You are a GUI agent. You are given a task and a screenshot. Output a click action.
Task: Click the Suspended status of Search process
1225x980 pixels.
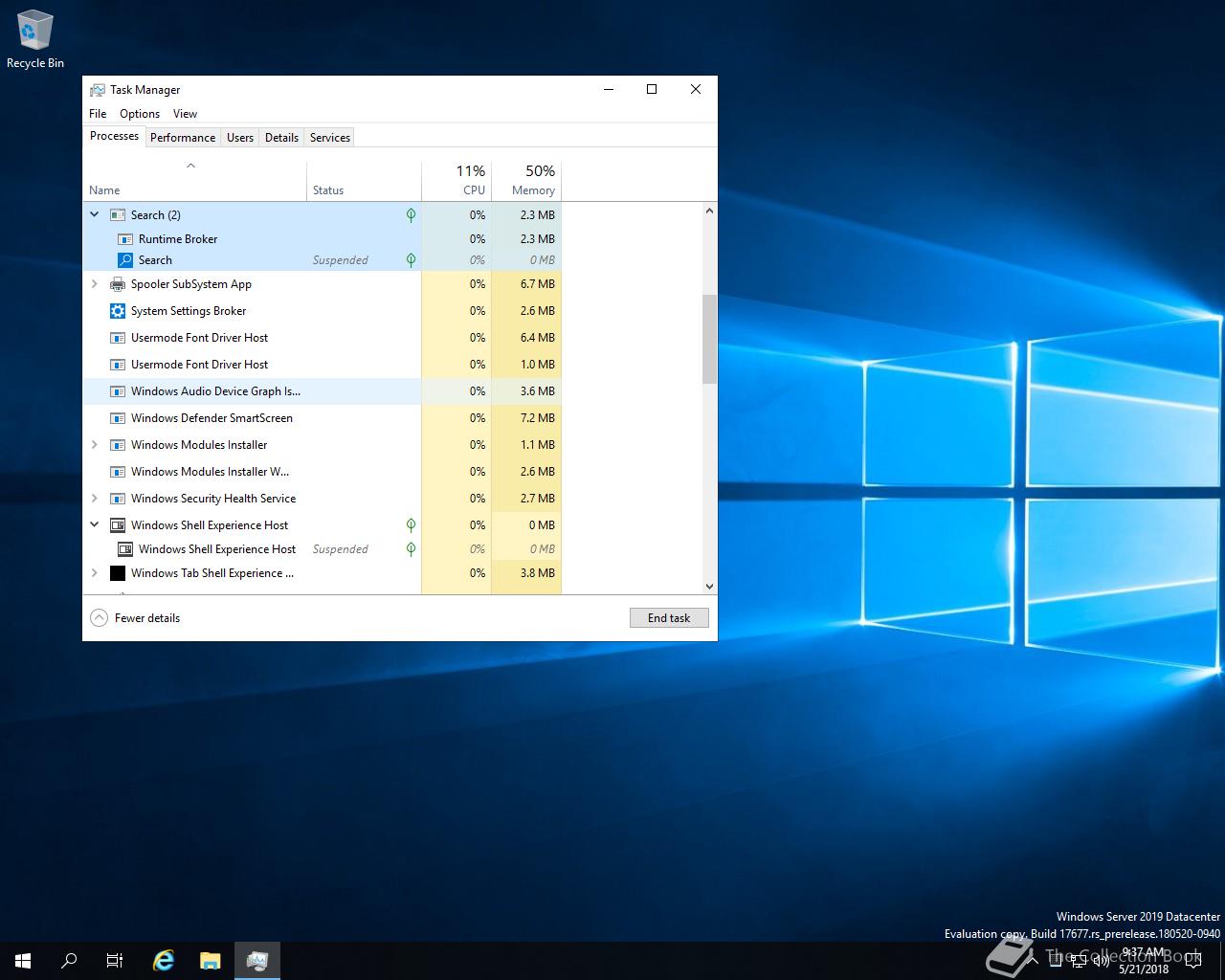click(340, 260)
